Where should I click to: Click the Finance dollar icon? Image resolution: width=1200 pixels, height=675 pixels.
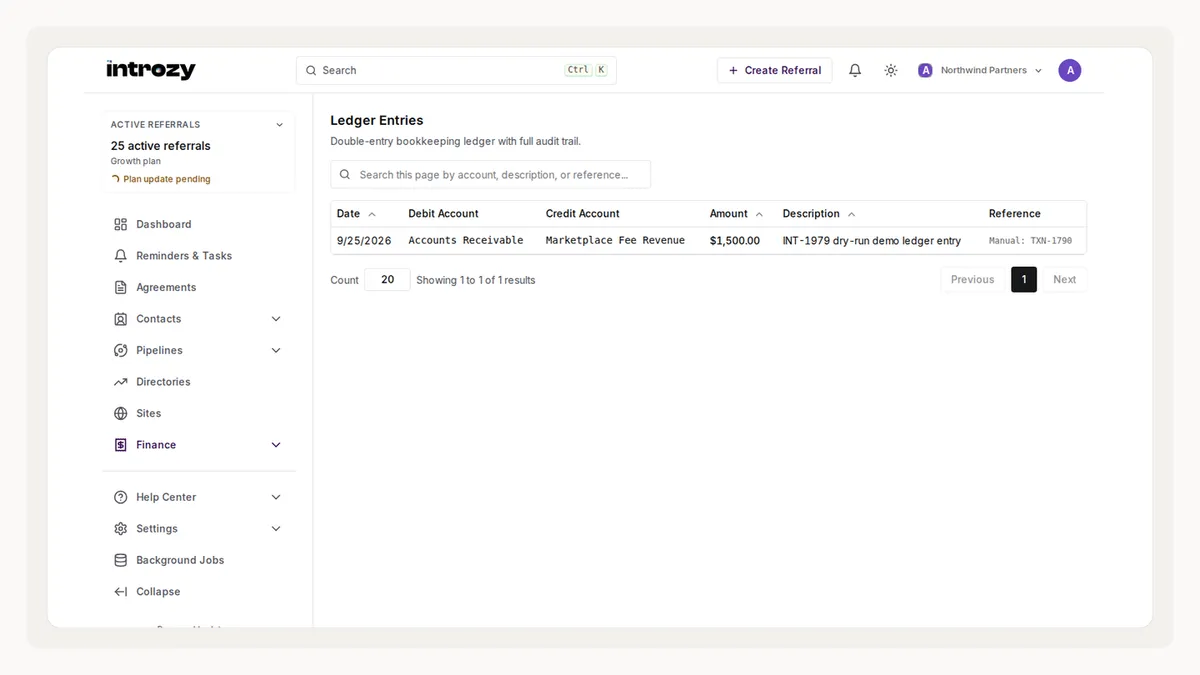click(121, 445)
